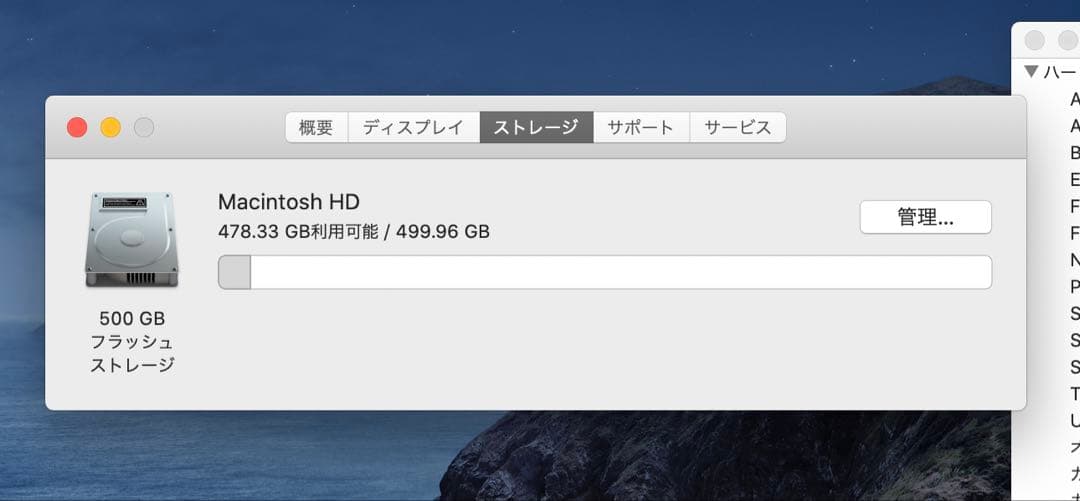Minimize the storage window with yellow button
The height and width of the screenshot is (501, 1080).
(111, 127)
